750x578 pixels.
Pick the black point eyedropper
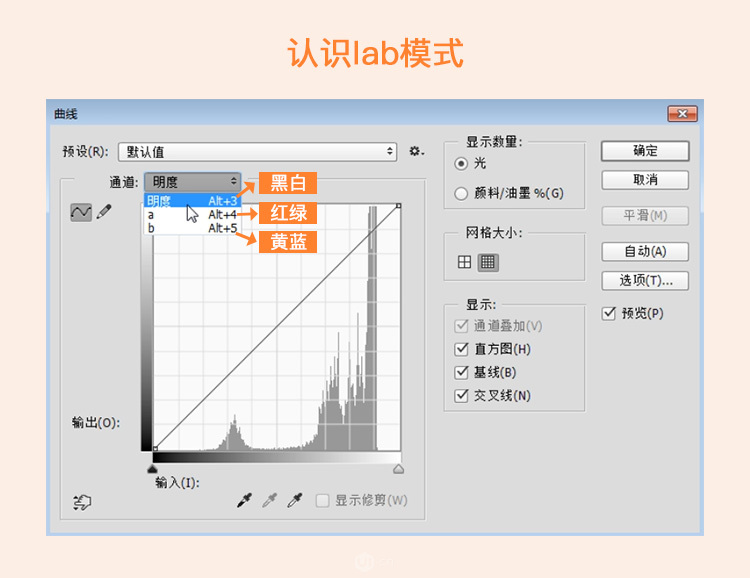[x=244, y=500]
